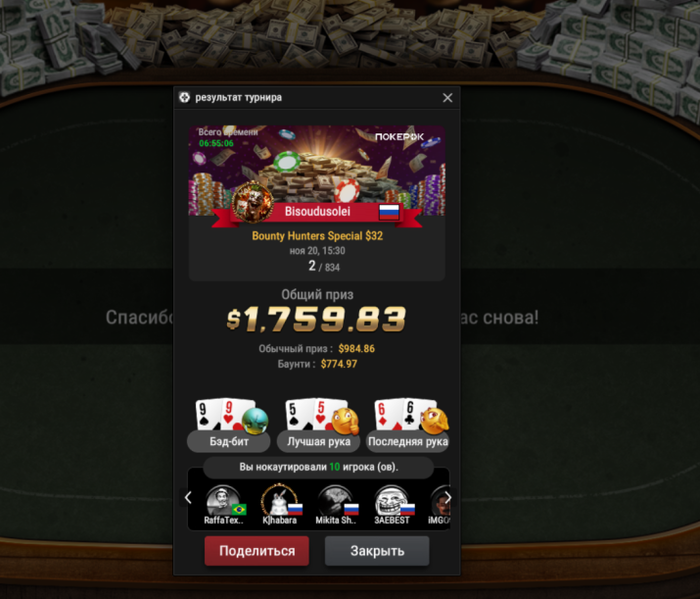Open the Бэд-бит hand replay
The width and height of the screenshot is (700, 599).
point(229,442)
